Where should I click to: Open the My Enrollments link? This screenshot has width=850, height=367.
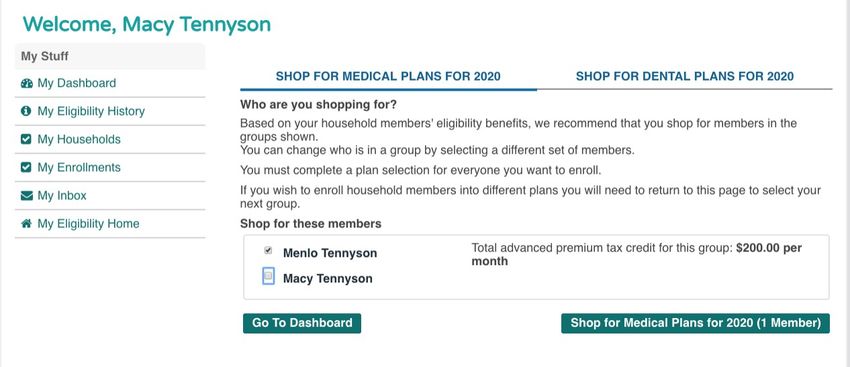pos(79,168)
